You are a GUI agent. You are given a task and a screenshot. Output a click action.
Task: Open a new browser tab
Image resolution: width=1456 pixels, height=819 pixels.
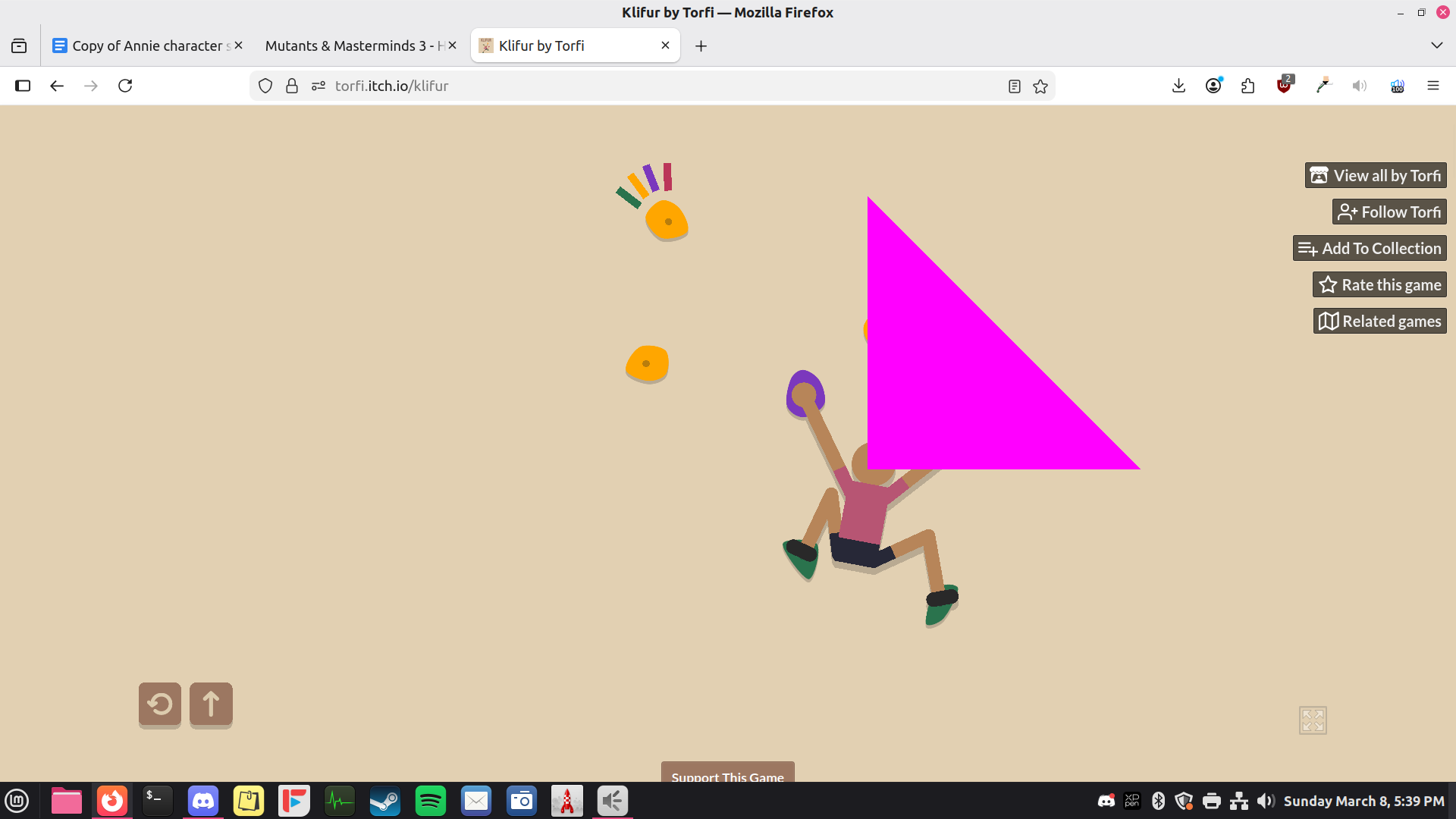701,46
